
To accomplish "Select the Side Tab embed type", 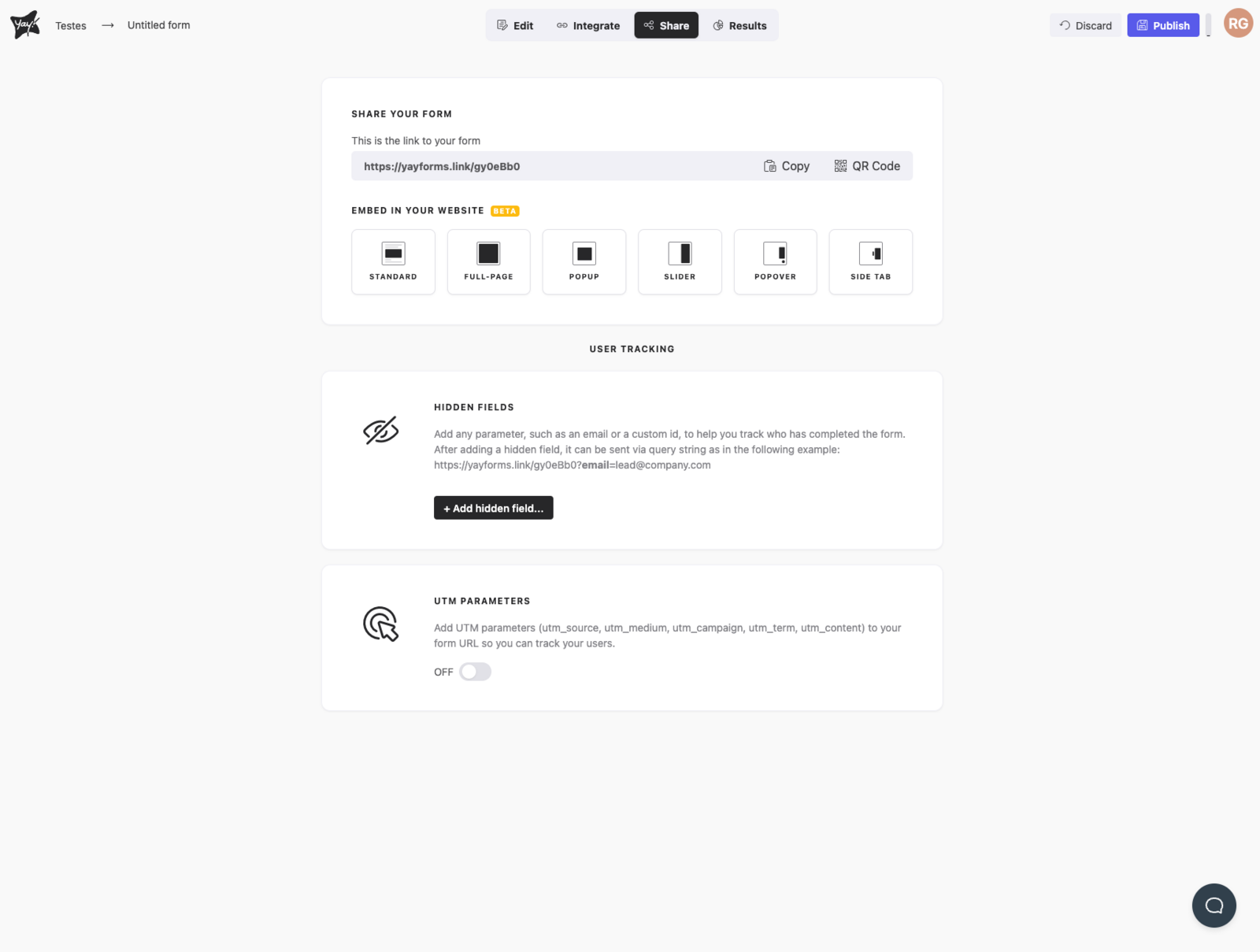I will (870, 261).
